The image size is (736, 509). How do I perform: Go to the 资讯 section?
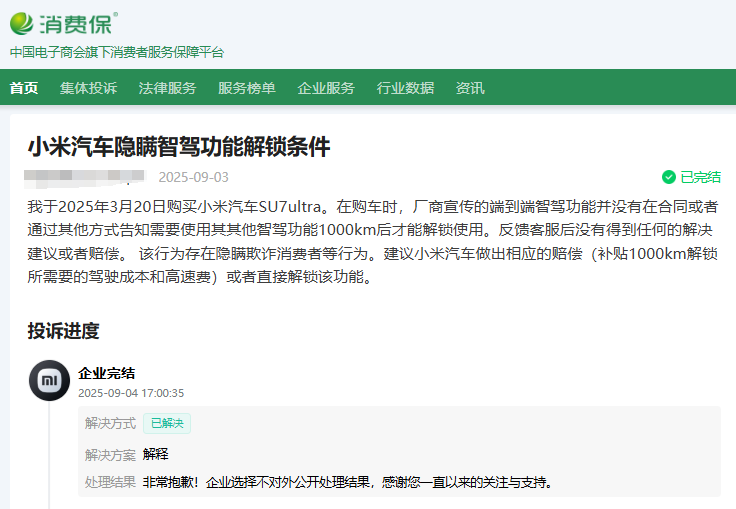click(x=470, y=88)
